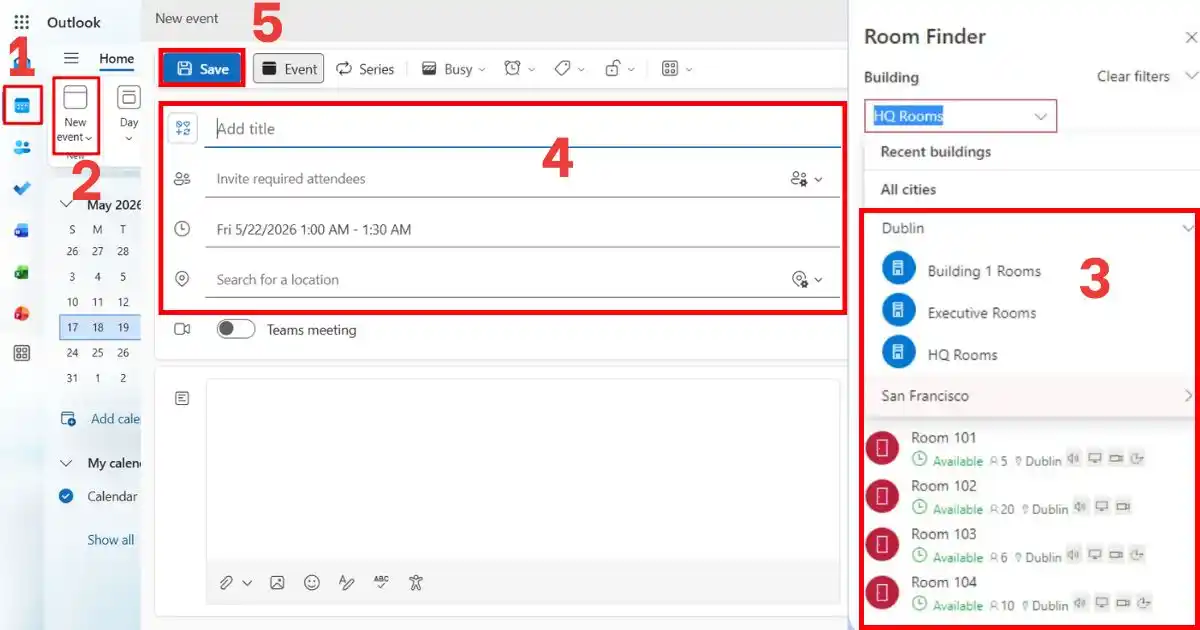Uncheck the Calendar checkbox
The image size is (1200, 630).
[67, 496]
